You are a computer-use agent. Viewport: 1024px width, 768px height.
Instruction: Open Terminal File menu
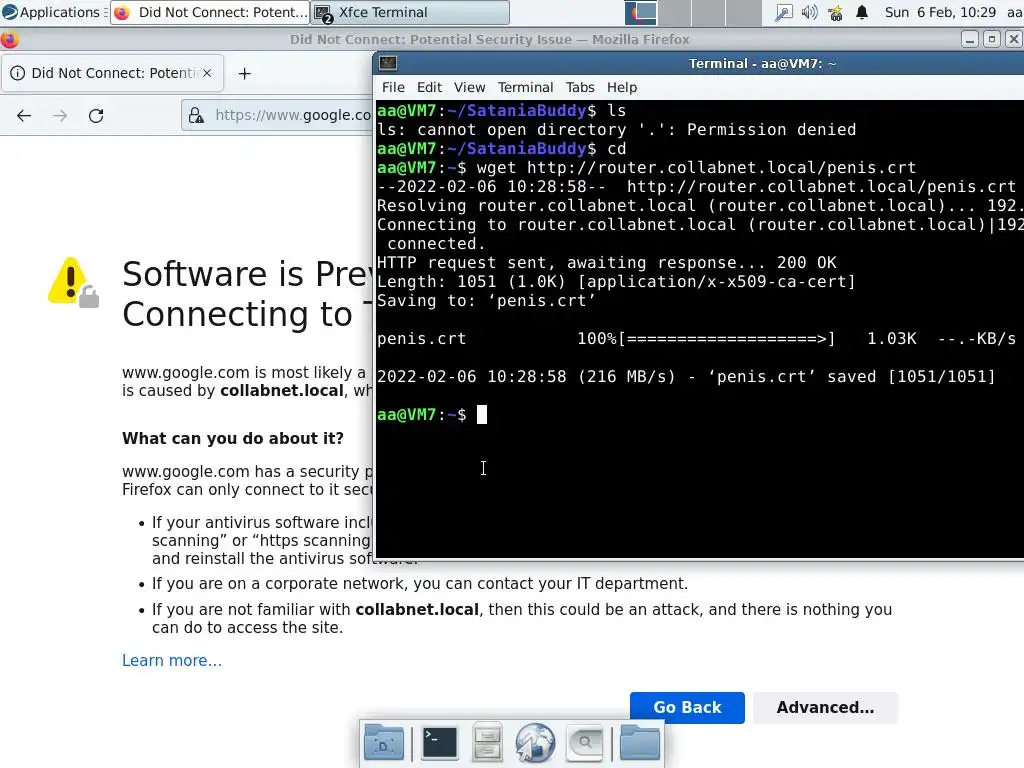pyautogui.click(x=393, y=88)
